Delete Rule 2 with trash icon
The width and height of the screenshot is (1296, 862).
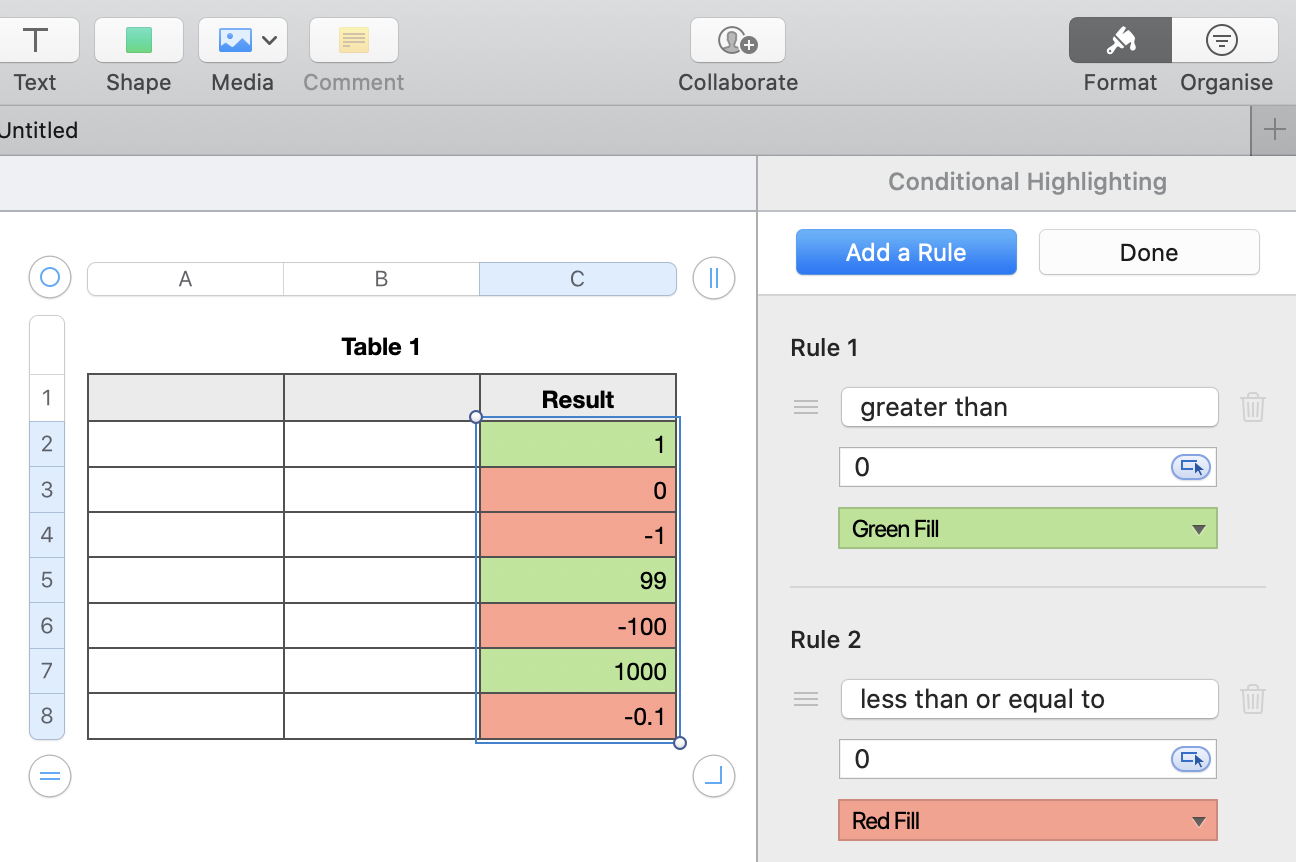point(1253,699)
